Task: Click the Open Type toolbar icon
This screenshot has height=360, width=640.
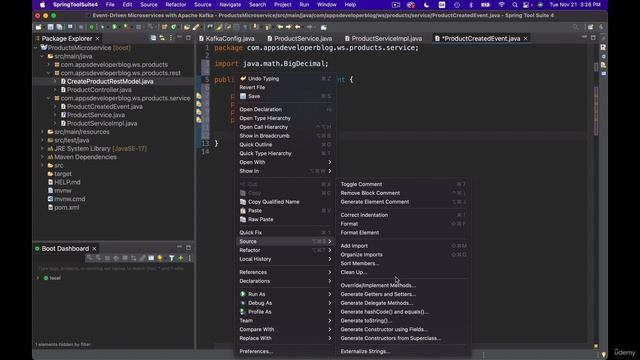Action: tap(187, 27)
